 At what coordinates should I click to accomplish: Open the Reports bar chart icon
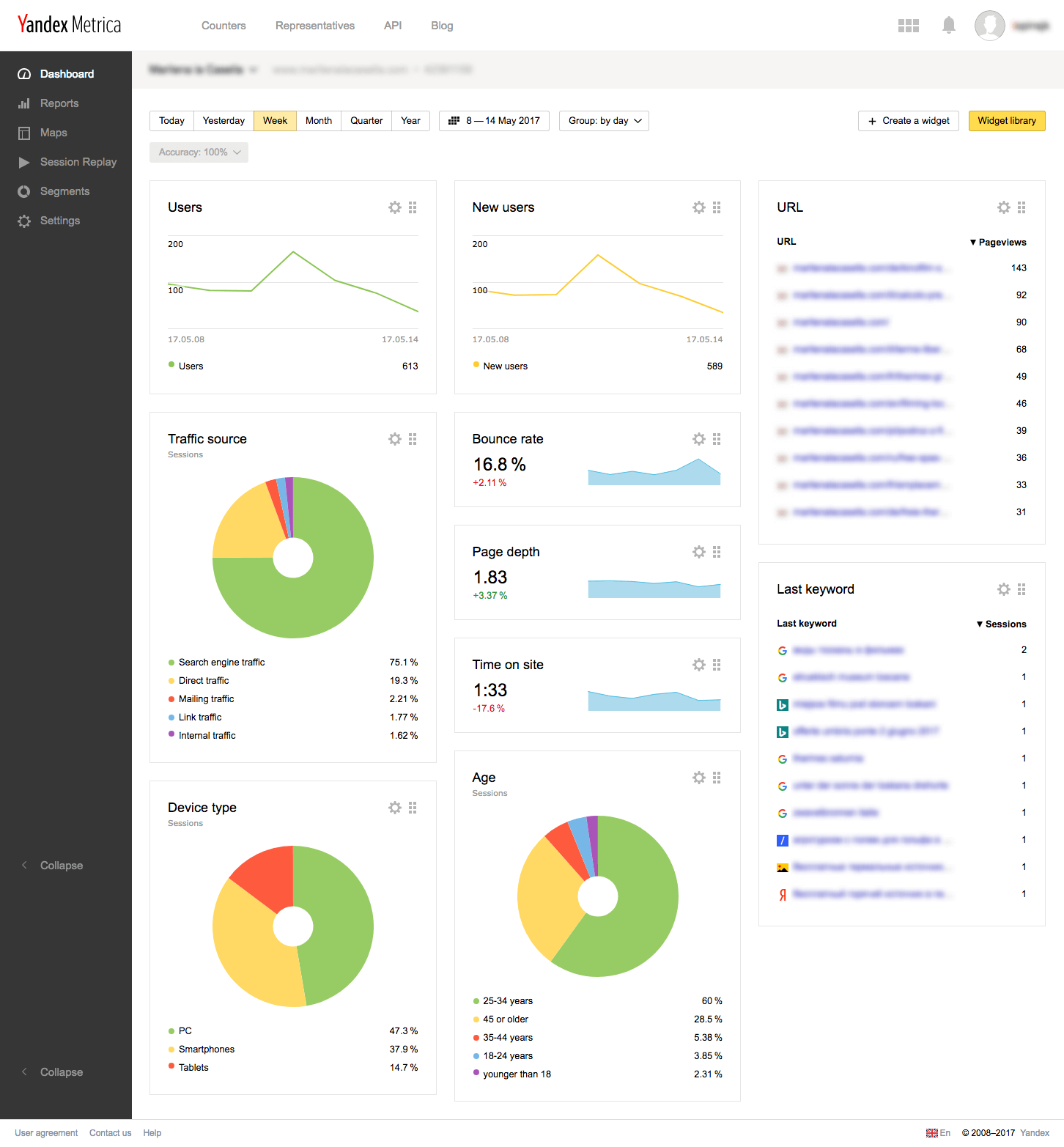pyautogui.click(x=24, y=103)
